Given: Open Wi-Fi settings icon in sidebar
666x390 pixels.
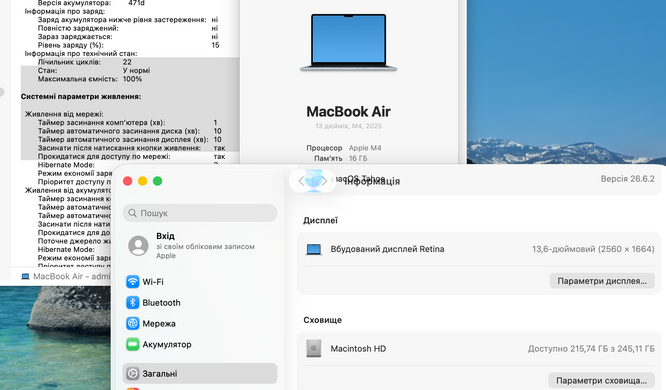Looking at the screenshot, I should click(133, 282).
